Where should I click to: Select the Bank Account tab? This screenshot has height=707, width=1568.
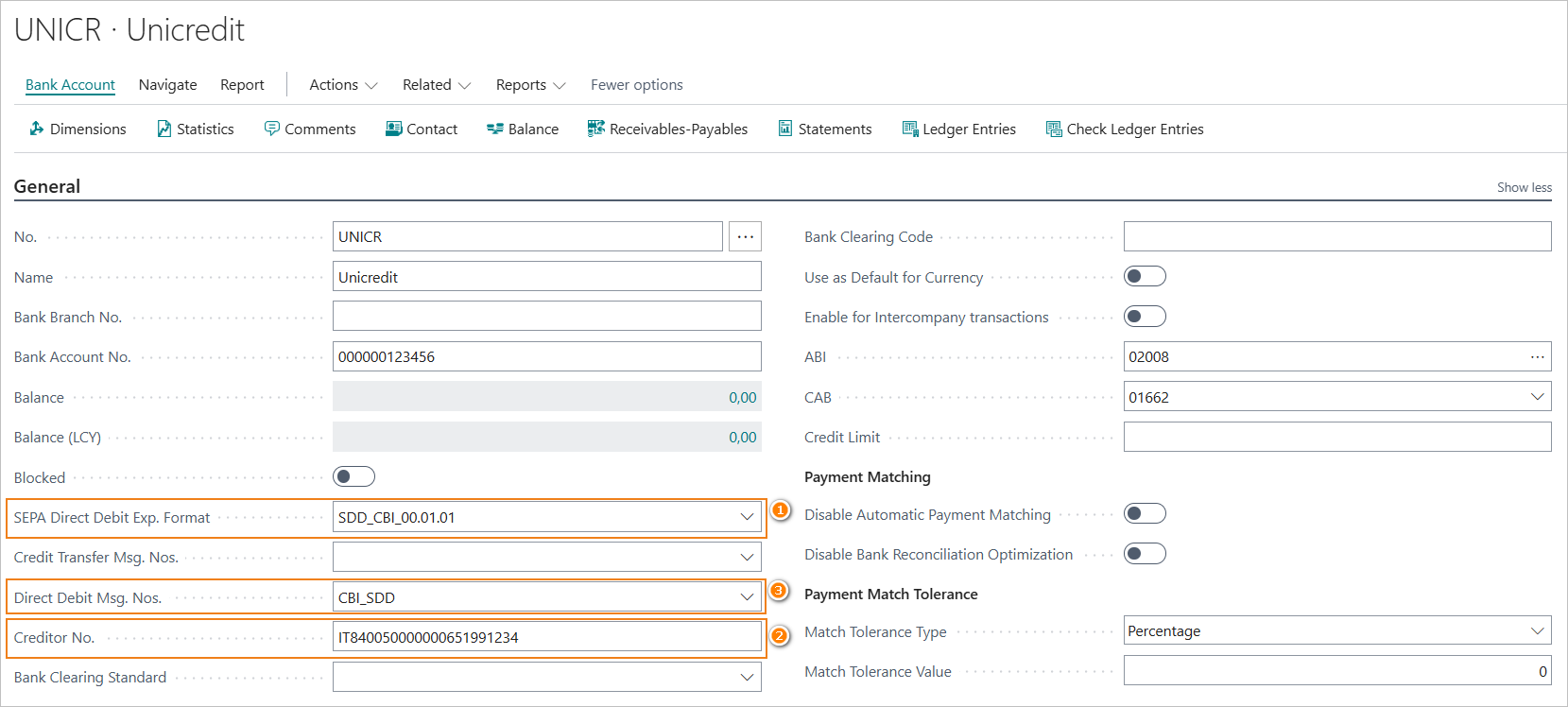coord(70,85)
